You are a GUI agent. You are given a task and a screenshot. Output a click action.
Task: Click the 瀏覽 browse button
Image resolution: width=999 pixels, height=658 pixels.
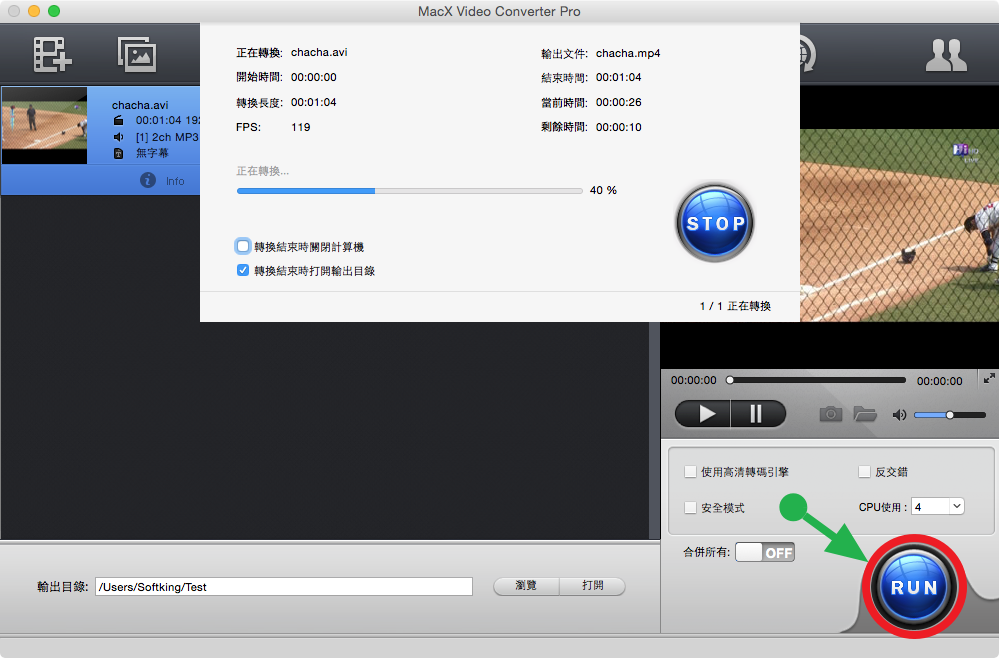(526, 586)
